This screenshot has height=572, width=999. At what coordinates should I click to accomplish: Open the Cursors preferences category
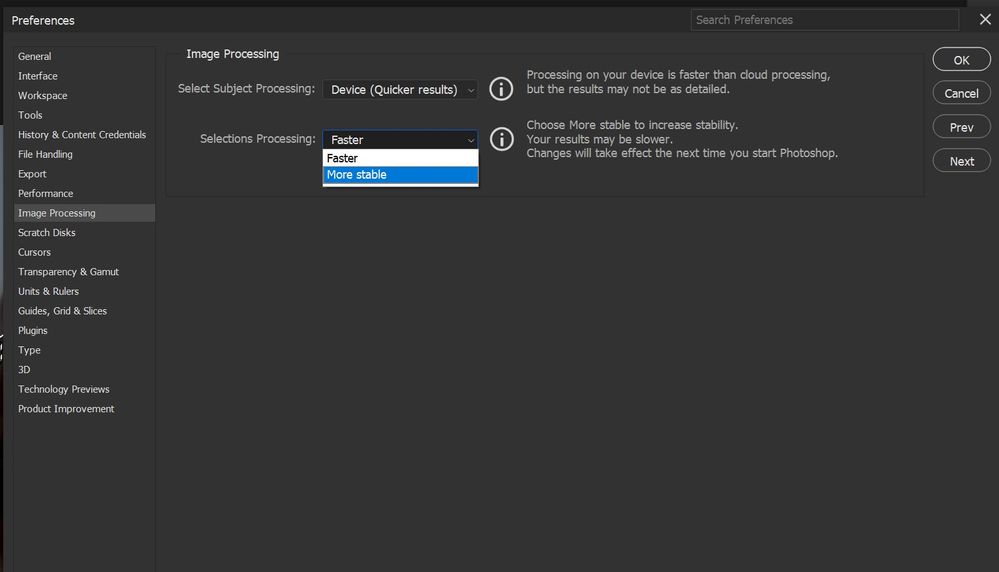tap(35, 252)
